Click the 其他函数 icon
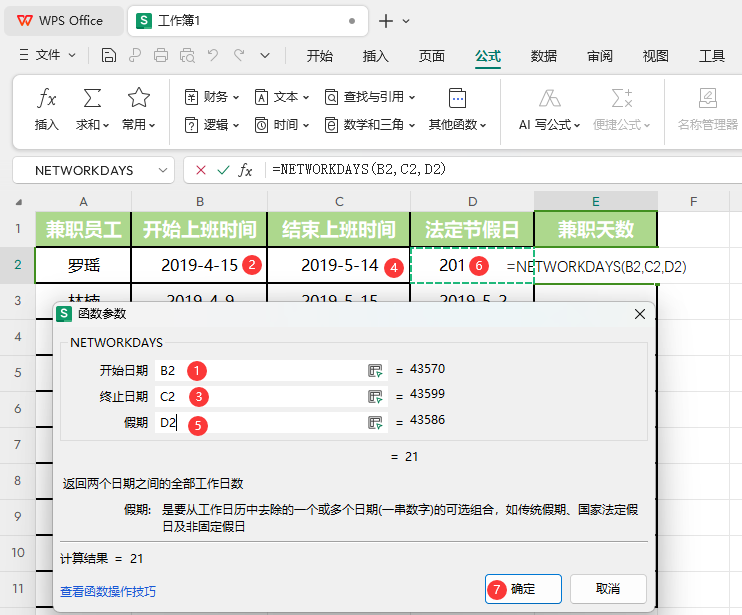The width and height of the screenshot is (742, 615). 457,98
